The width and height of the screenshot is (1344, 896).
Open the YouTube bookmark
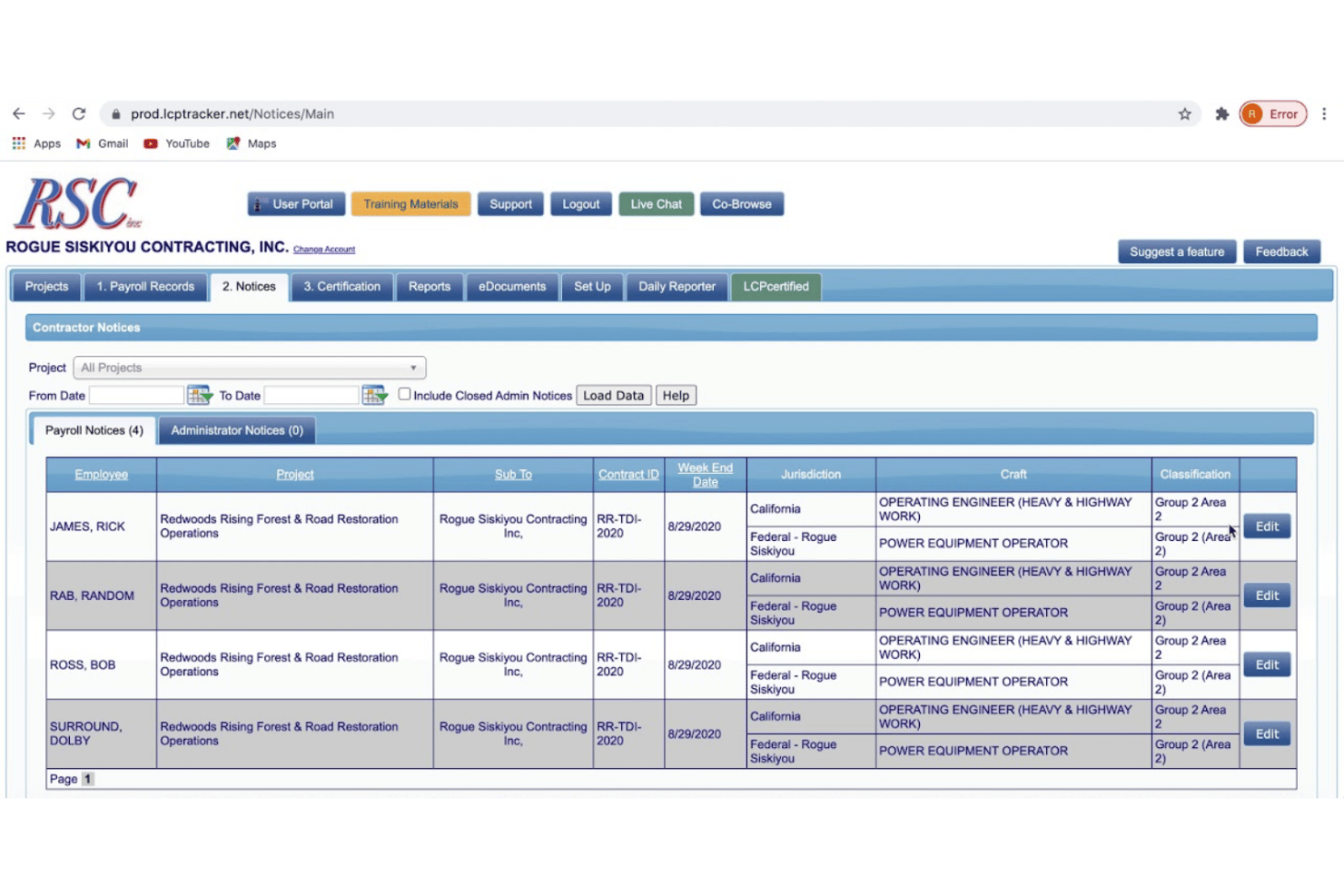(x=177, y=143)
